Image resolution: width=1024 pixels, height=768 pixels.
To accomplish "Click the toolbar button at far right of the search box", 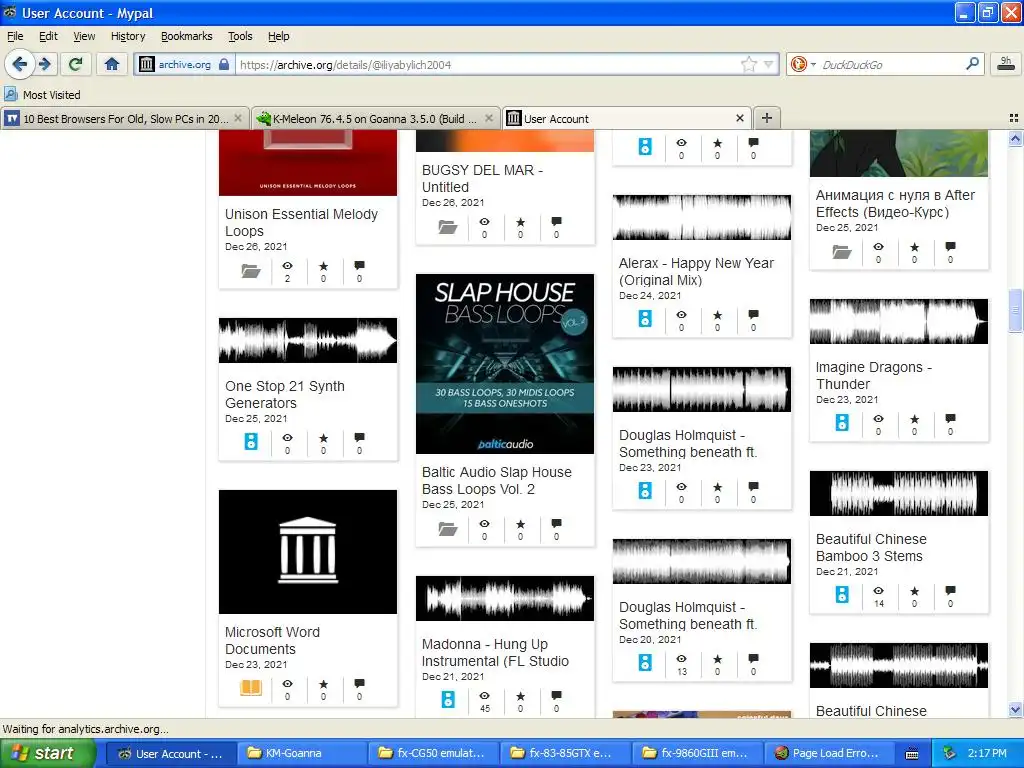I will pyautogui.click(x=1006, y=63).
